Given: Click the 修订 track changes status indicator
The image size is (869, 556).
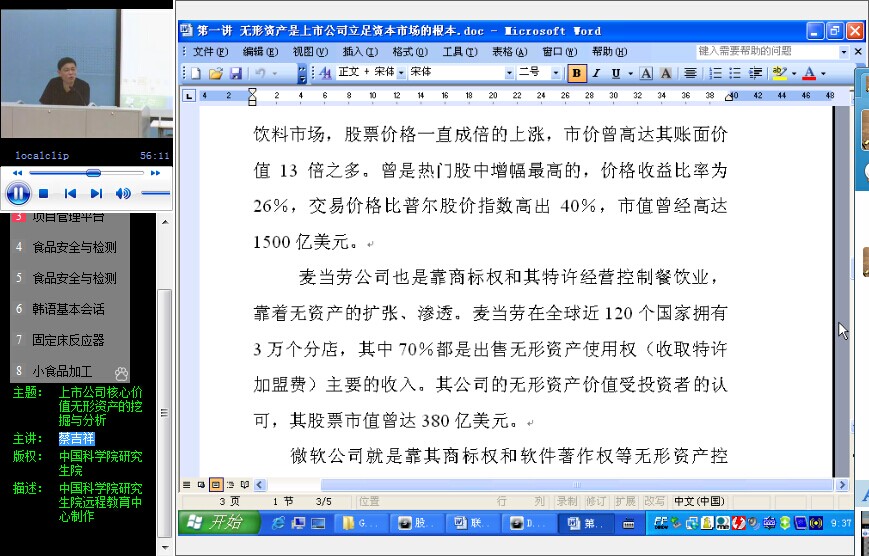Looking at the screenshot, I should point(596,502).
